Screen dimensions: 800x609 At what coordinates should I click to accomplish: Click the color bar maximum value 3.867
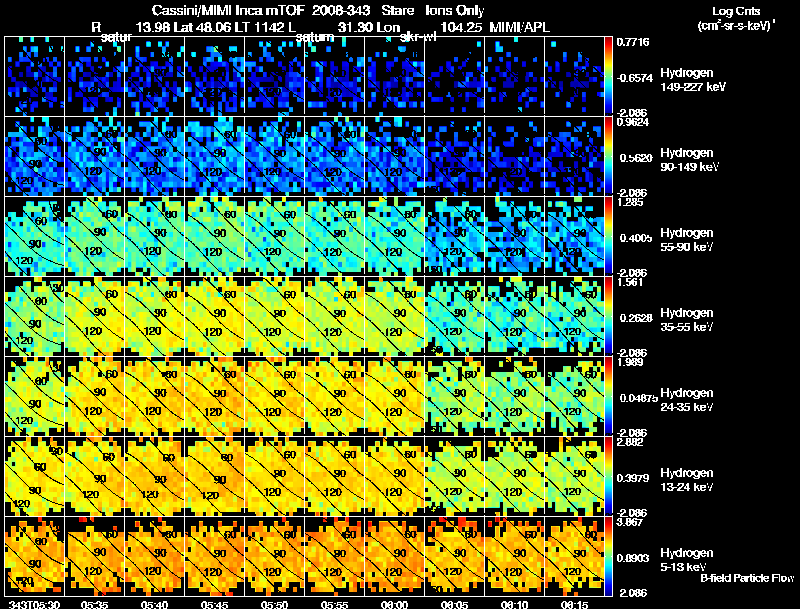point(630,522)
